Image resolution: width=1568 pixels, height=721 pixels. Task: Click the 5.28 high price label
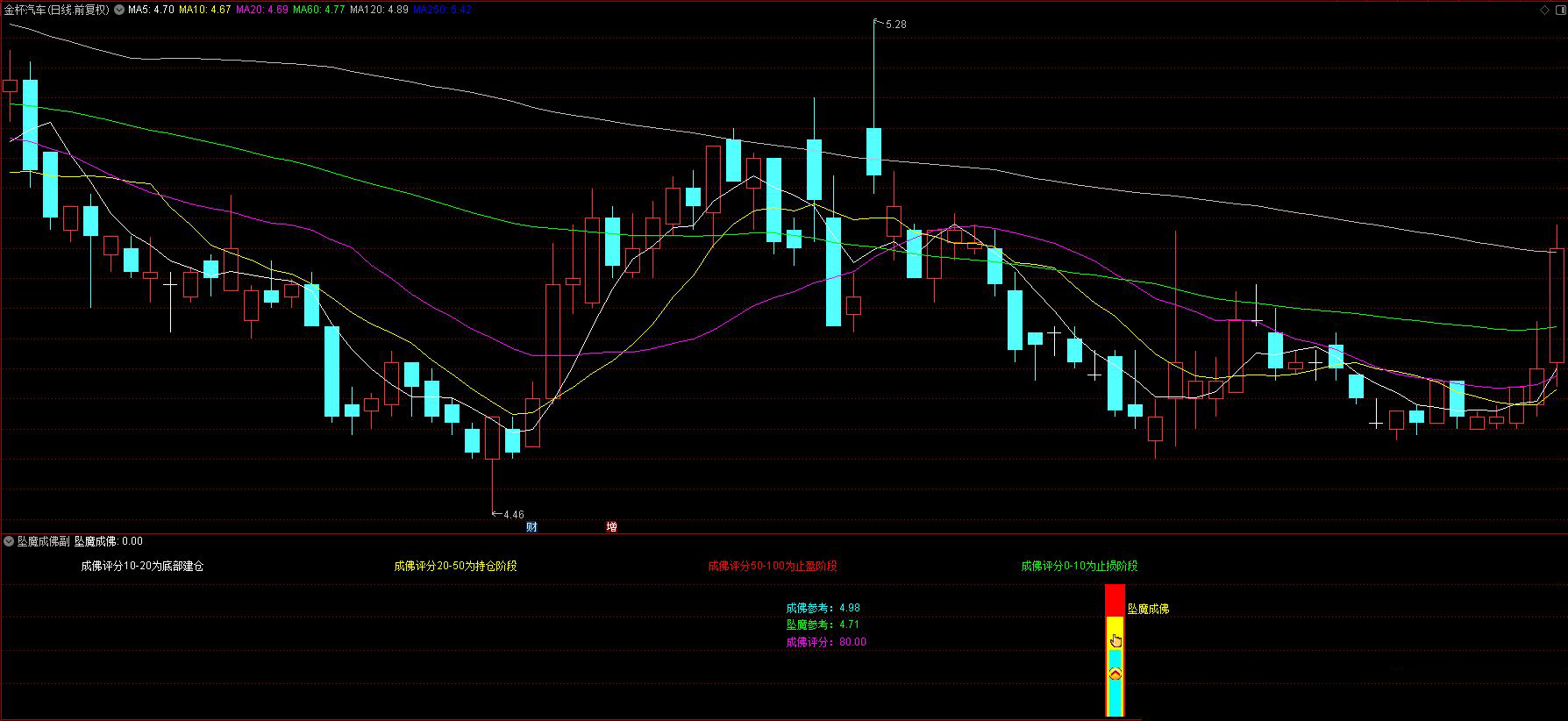[x=896, y=25]
